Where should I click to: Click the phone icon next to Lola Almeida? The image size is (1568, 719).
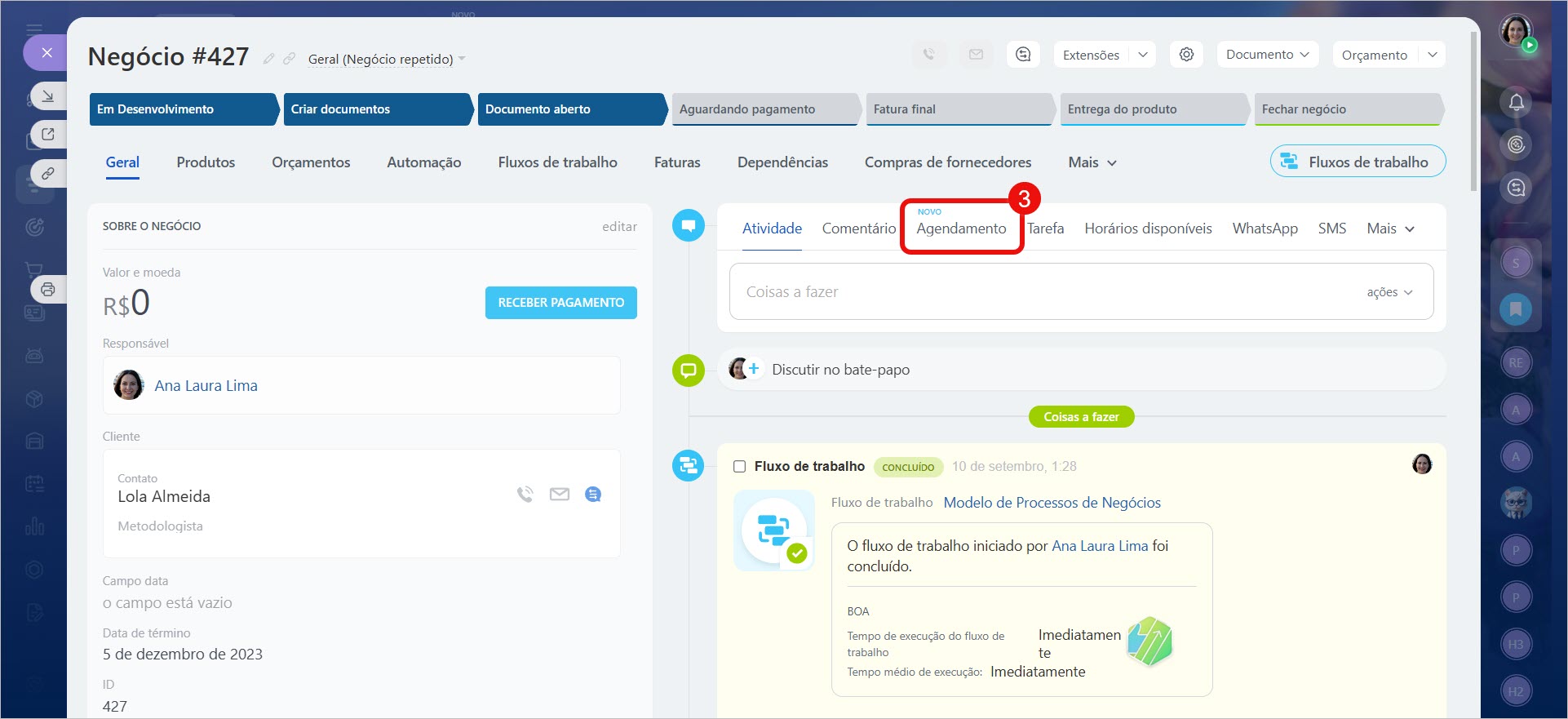(x=525, y=495)
